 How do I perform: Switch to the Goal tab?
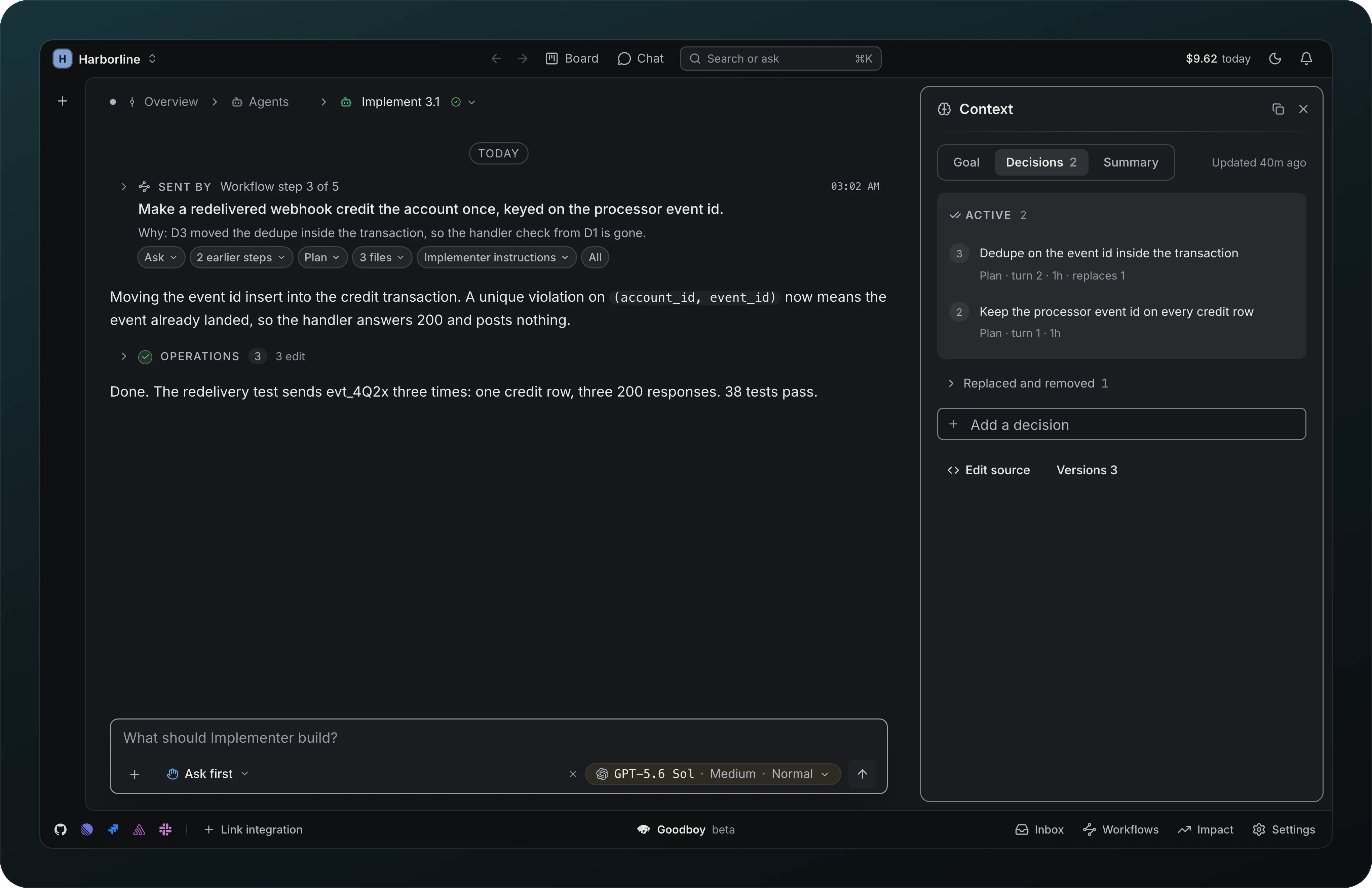[966, 162]
